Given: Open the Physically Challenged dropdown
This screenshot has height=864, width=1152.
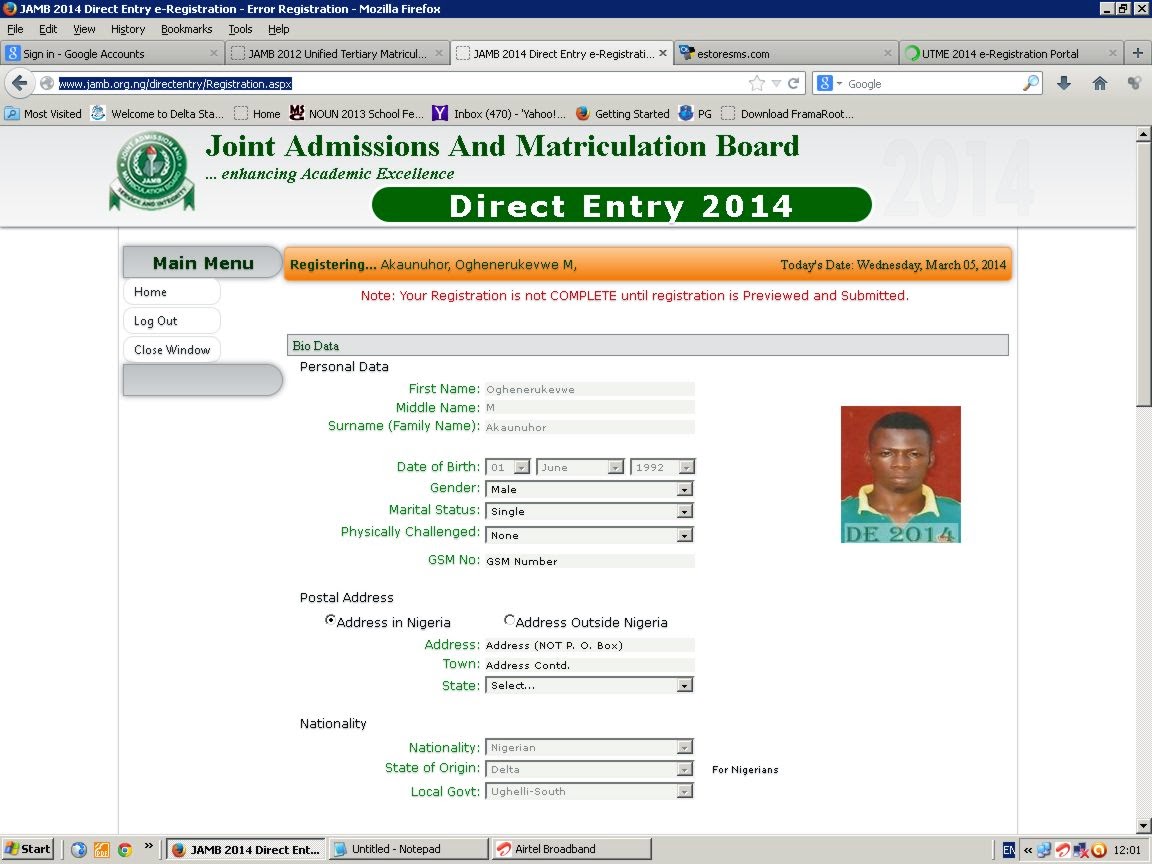Looking at the screenshot, I should [x=589, y=535].
